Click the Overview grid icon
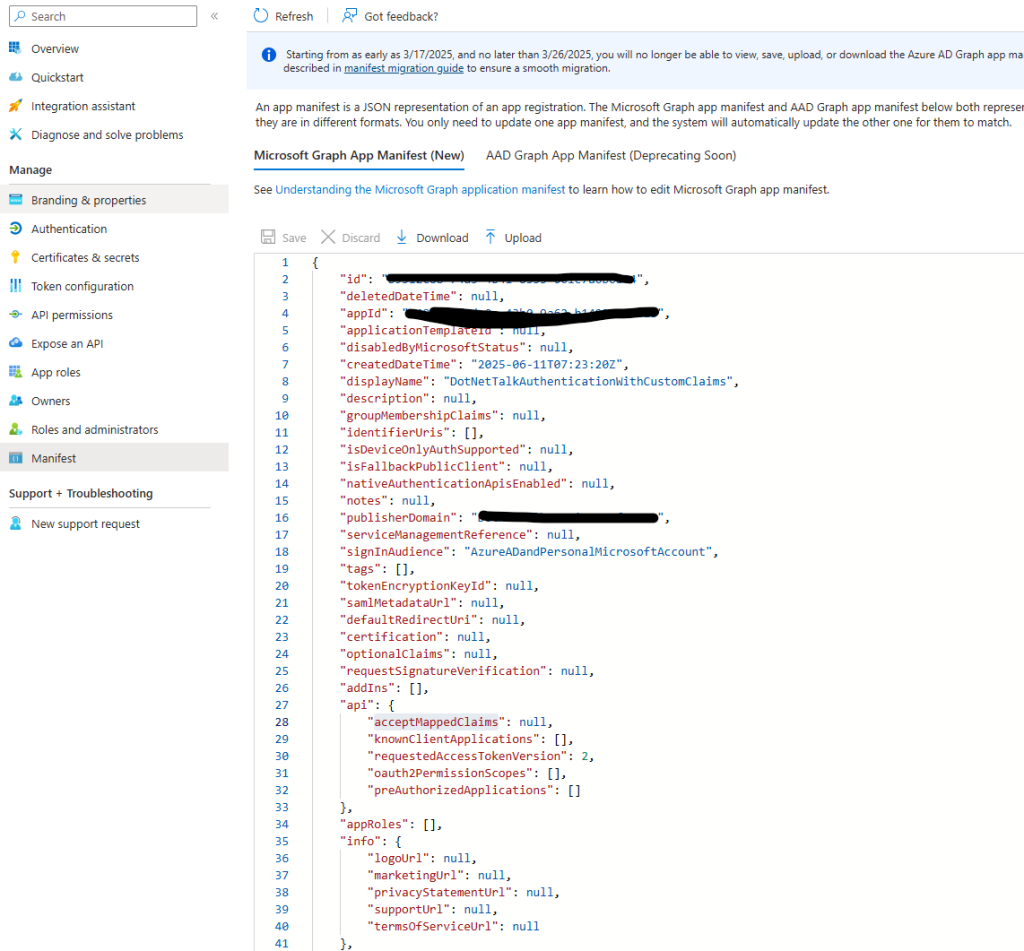This screenshot has width=1024, height=951. (x=15, y=48)
